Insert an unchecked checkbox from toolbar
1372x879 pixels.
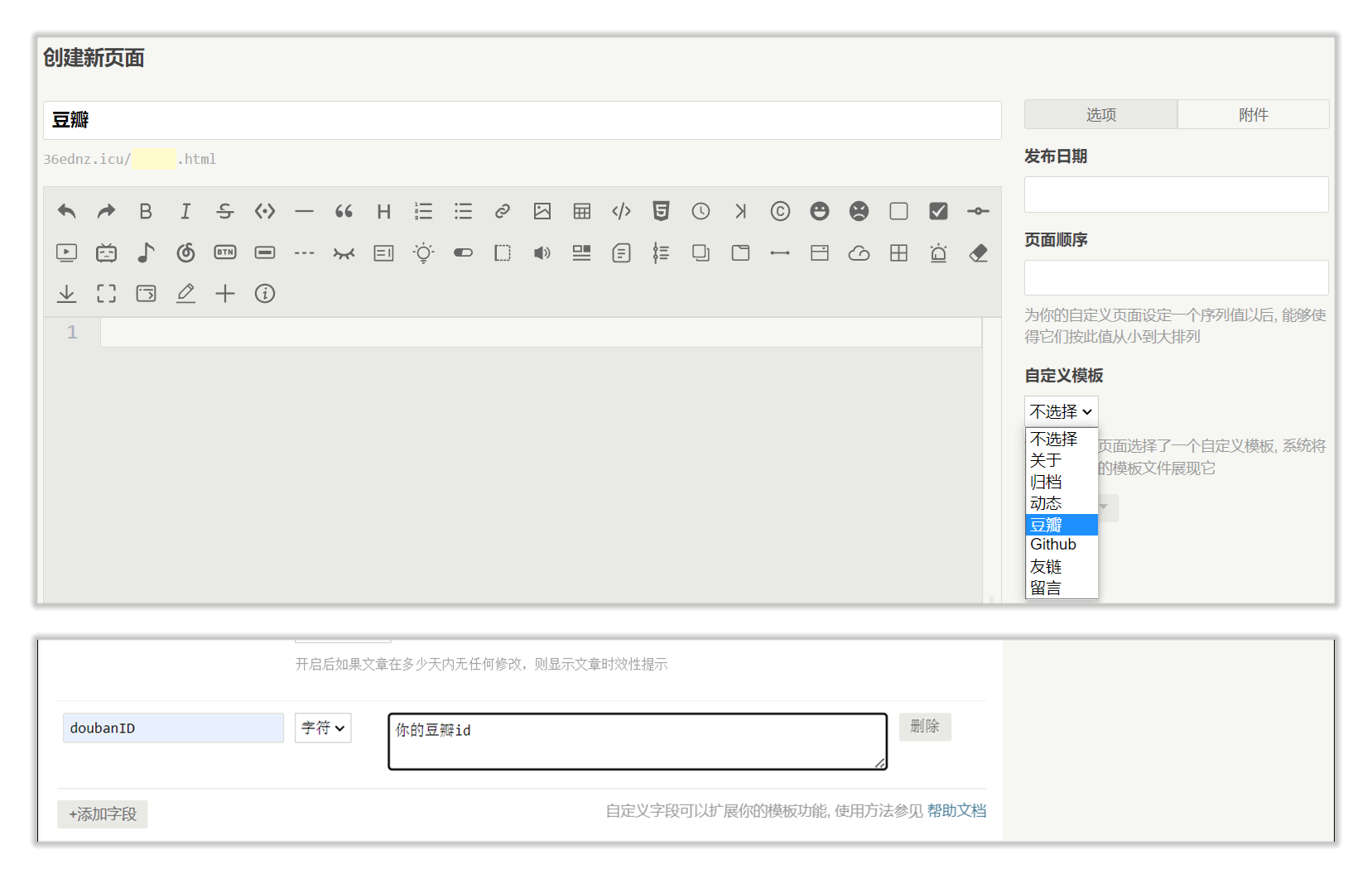point(898,212)
